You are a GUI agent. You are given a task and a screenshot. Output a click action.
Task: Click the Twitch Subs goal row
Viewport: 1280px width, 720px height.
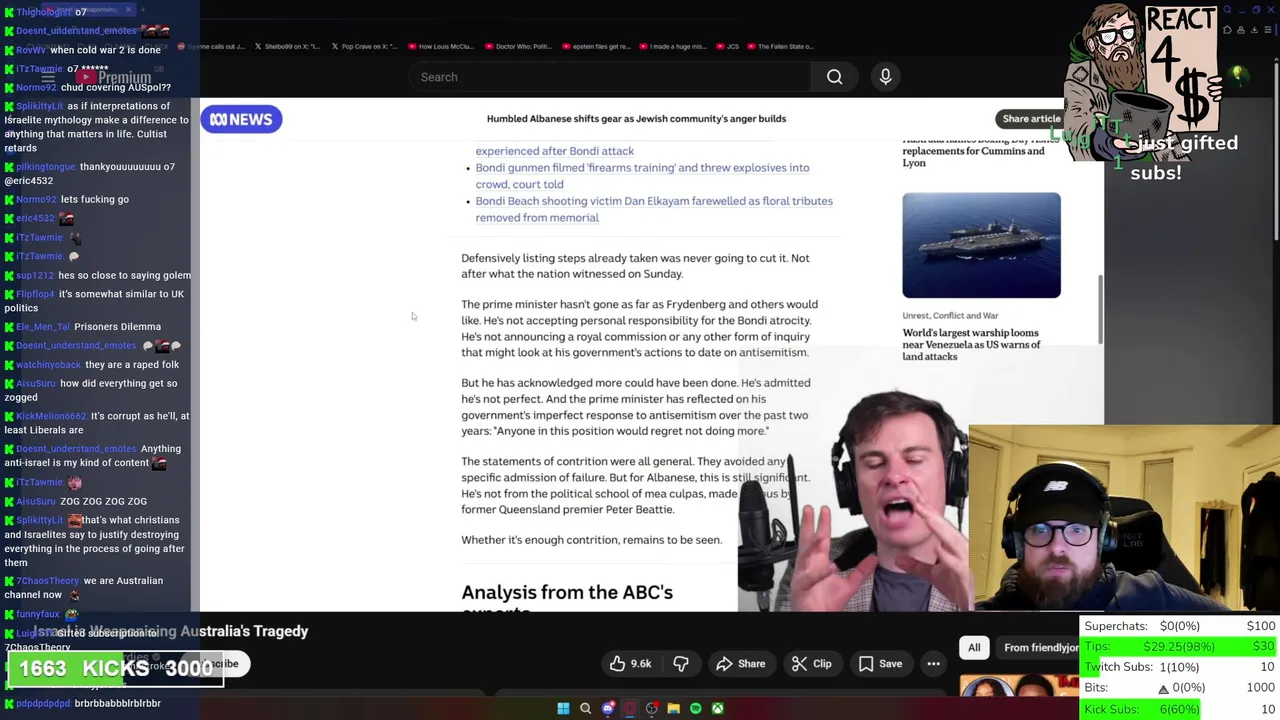coord(1179,667)
